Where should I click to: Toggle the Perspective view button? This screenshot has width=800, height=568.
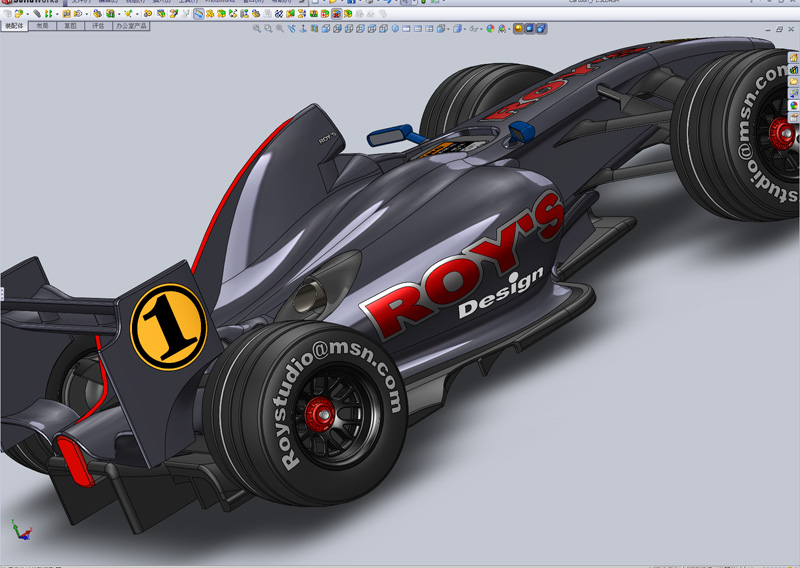[543, 29]
